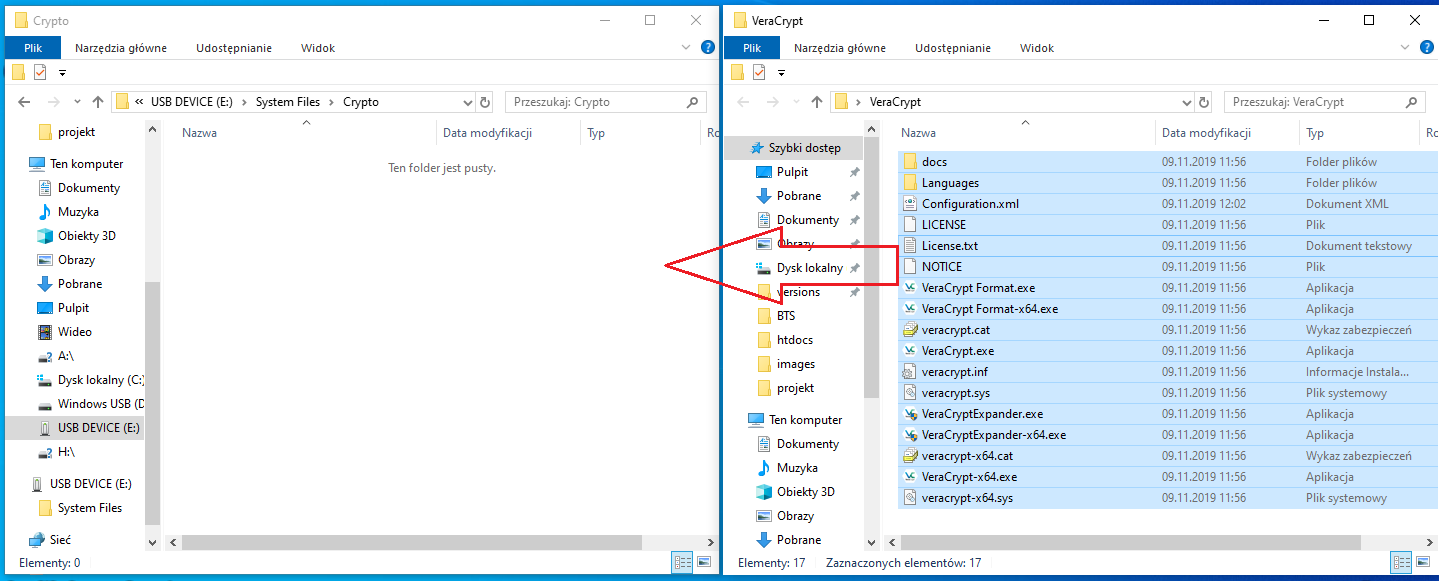Switch to large icons view in VeraCrypt window
This screenshot has width=1439, height=581.
(1423, 563)
